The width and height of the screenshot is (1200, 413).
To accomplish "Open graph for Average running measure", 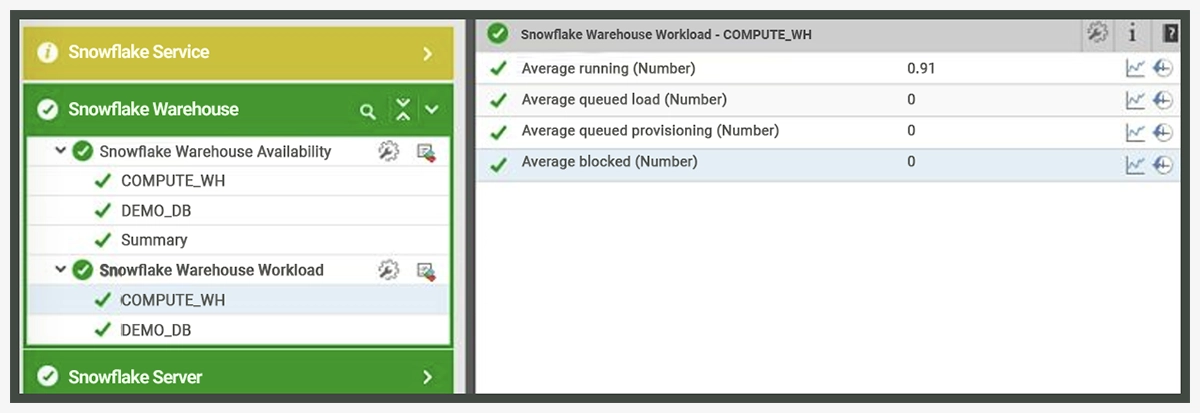I will click(x=1135, y=69).
